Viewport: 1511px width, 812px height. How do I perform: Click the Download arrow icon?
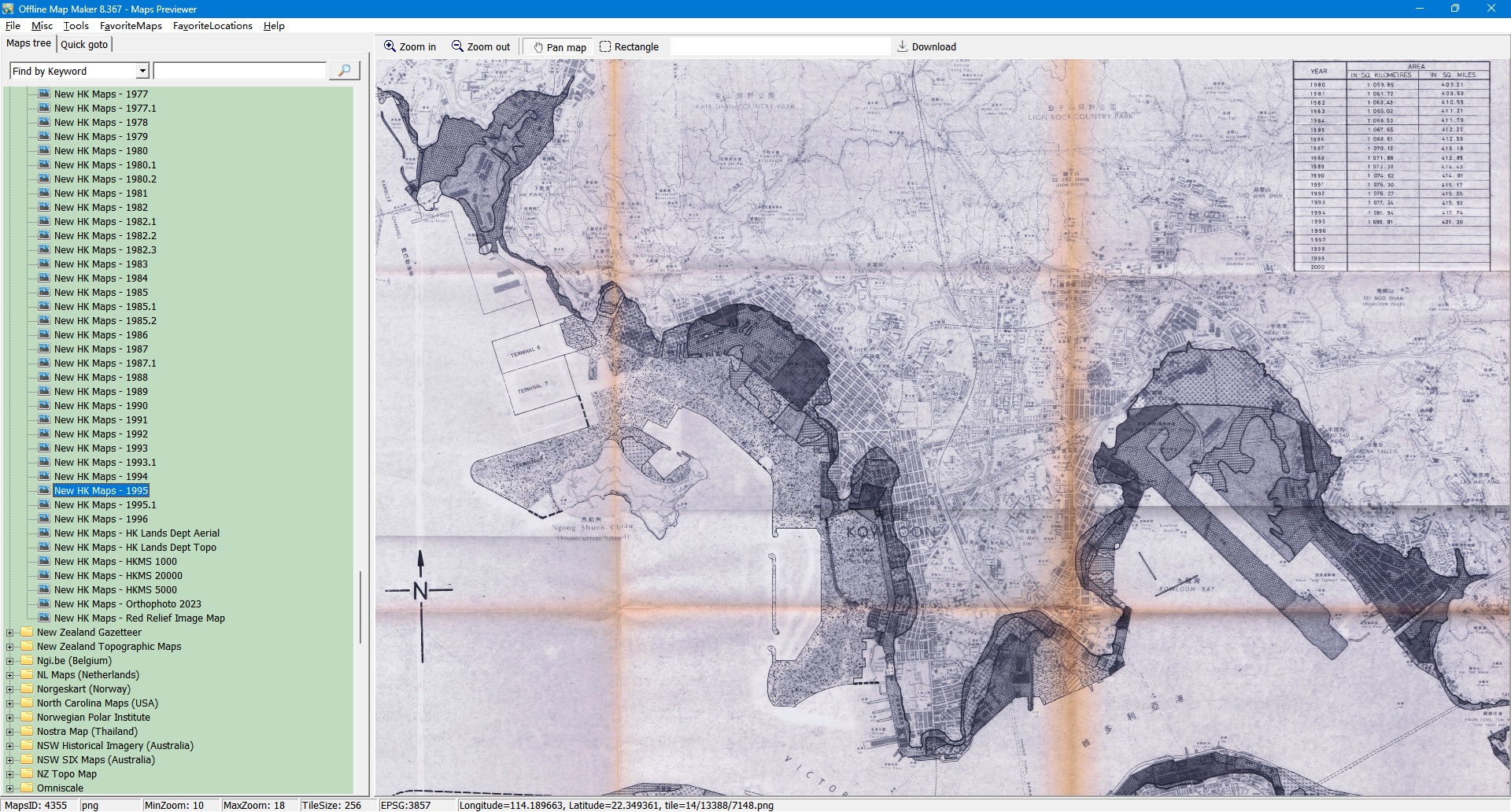903,46
